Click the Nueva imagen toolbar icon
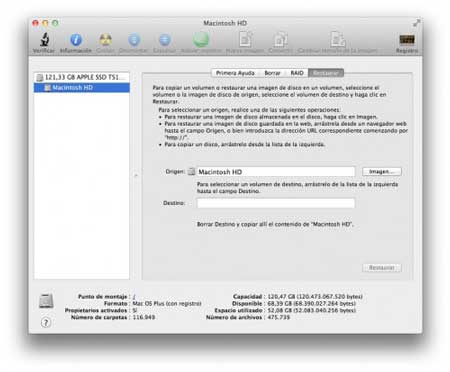The height and width of the screenshot is (372, 450). (x=245, y=39)
